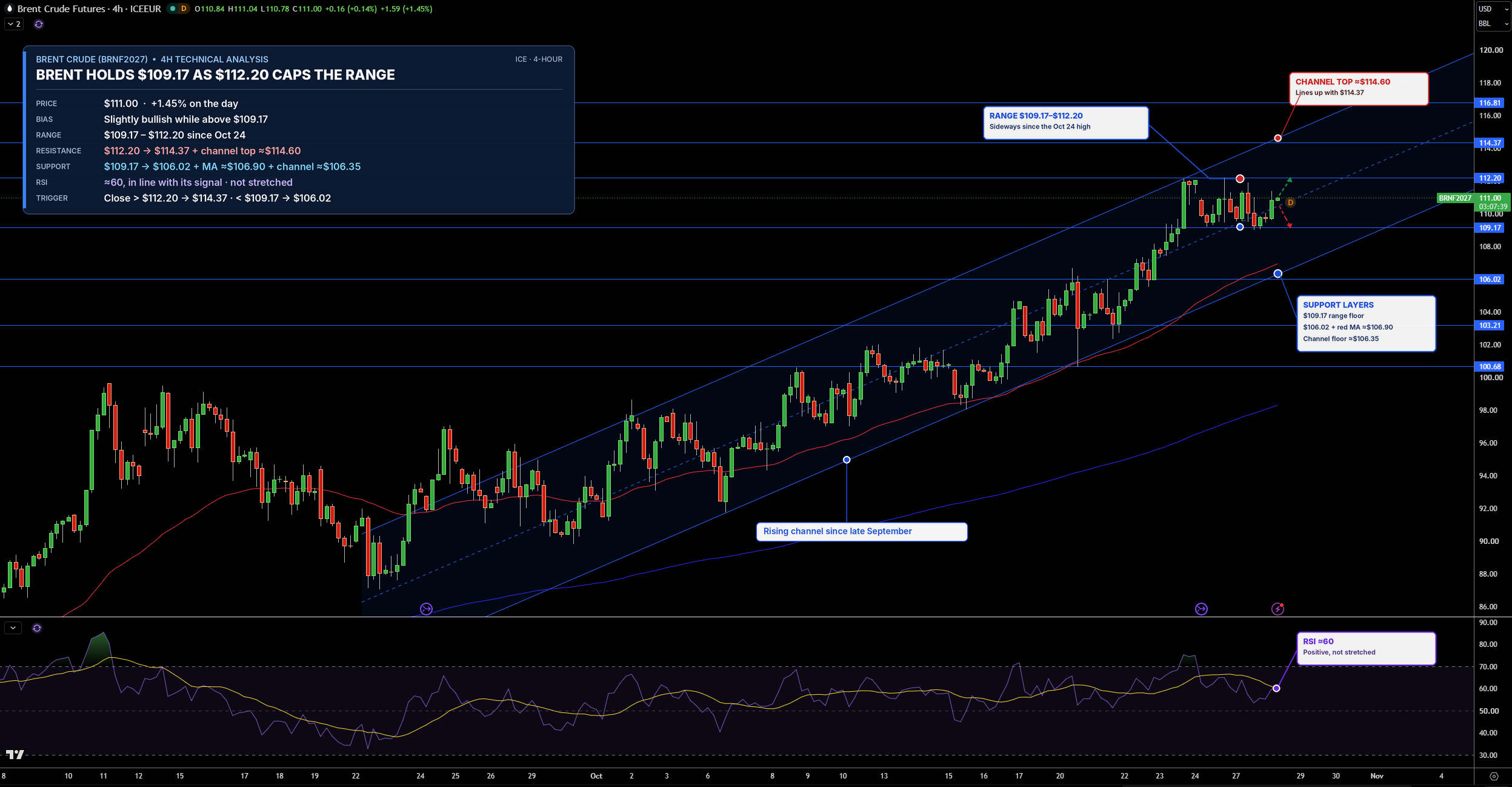Collapse the indicator legend showing 2

click(14, 24)
